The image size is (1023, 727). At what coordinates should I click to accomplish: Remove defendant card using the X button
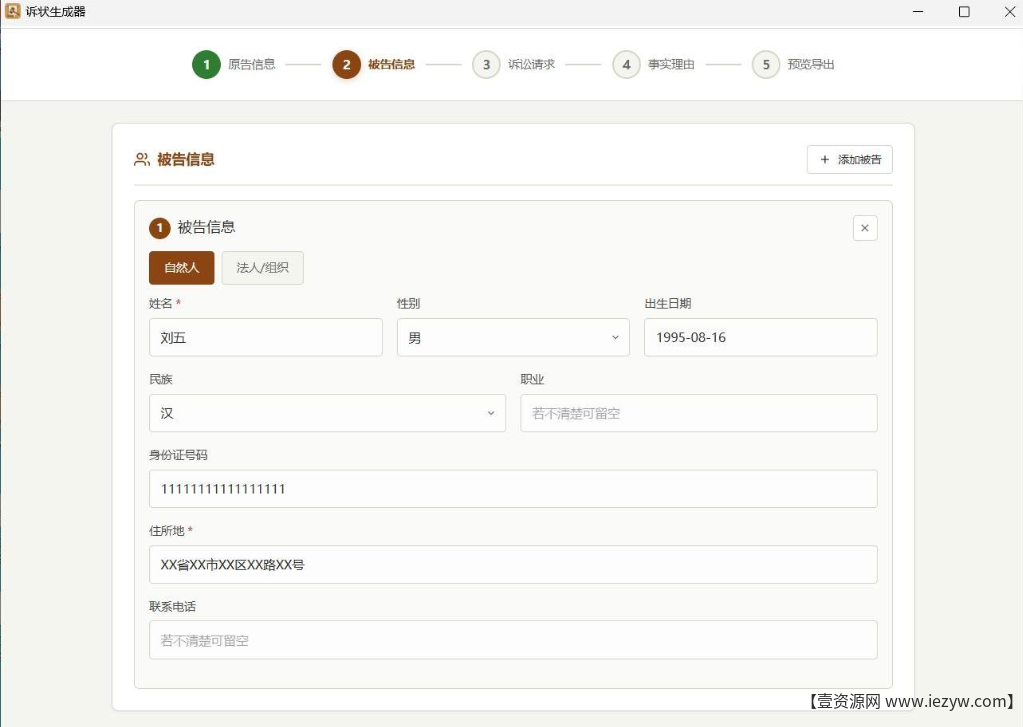tap(864, 228)
